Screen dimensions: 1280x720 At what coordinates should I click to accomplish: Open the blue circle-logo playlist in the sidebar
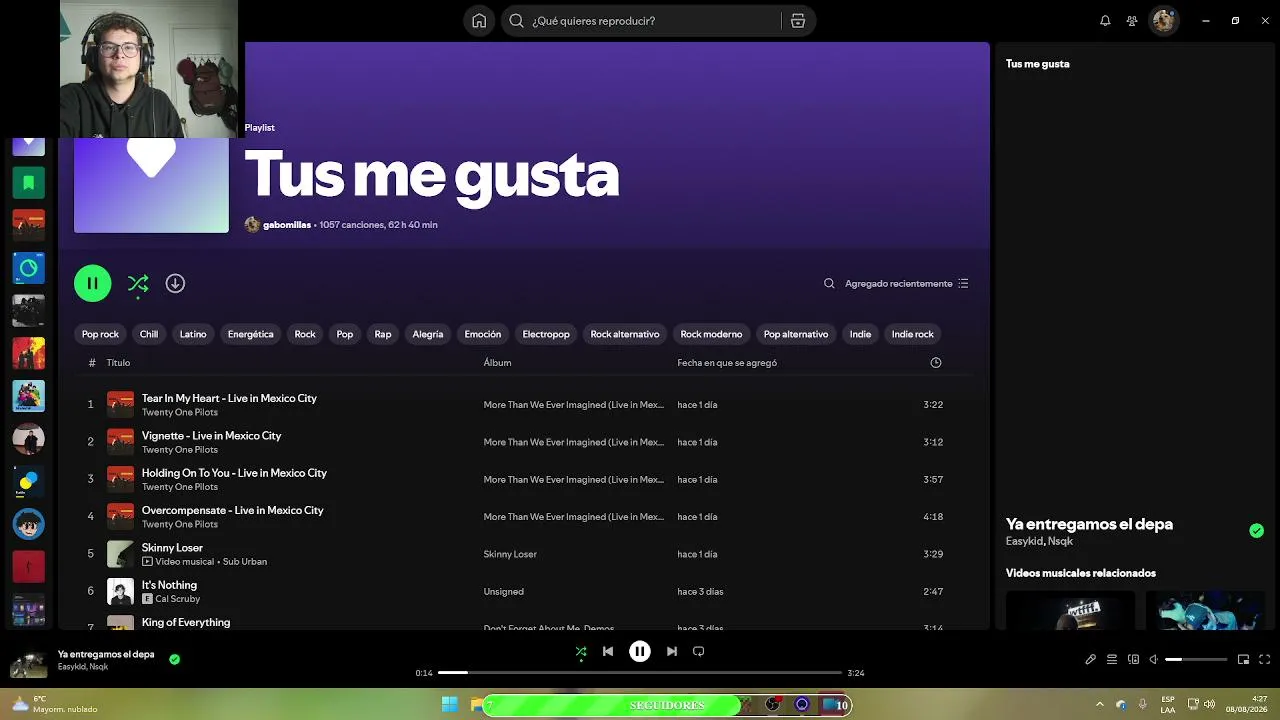(x=28, y=268)
